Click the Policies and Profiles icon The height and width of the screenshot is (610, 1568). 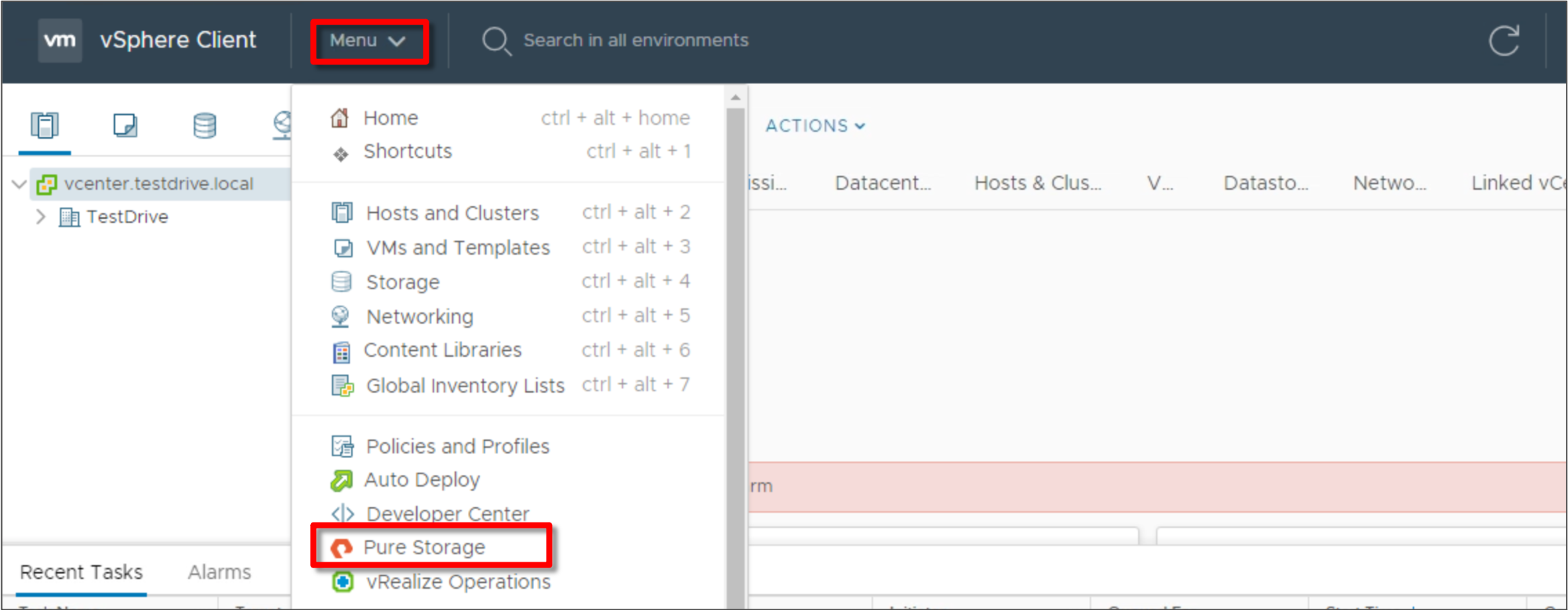(x=342, y=447)
